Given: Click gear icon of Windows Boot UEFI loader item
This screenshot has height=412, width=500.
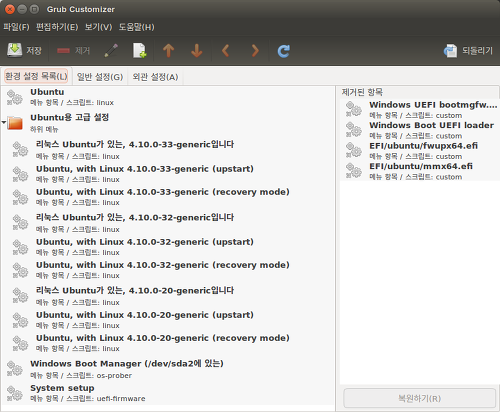Looking at the screenshot, I should coord(354,130).
